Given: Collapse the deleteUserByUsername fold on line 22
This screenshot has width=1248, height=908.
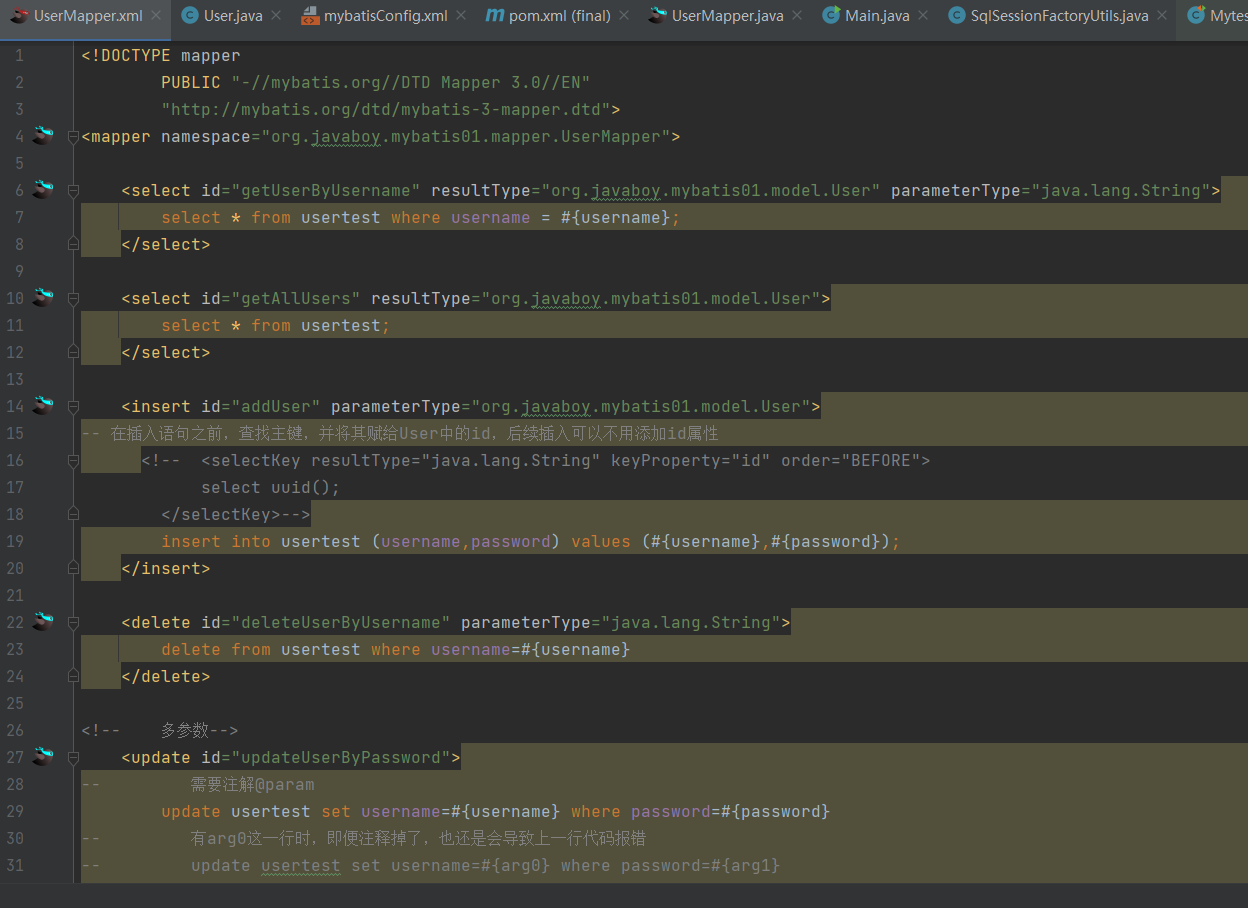Looking at the screenshot, I should [x=73, y=623].
